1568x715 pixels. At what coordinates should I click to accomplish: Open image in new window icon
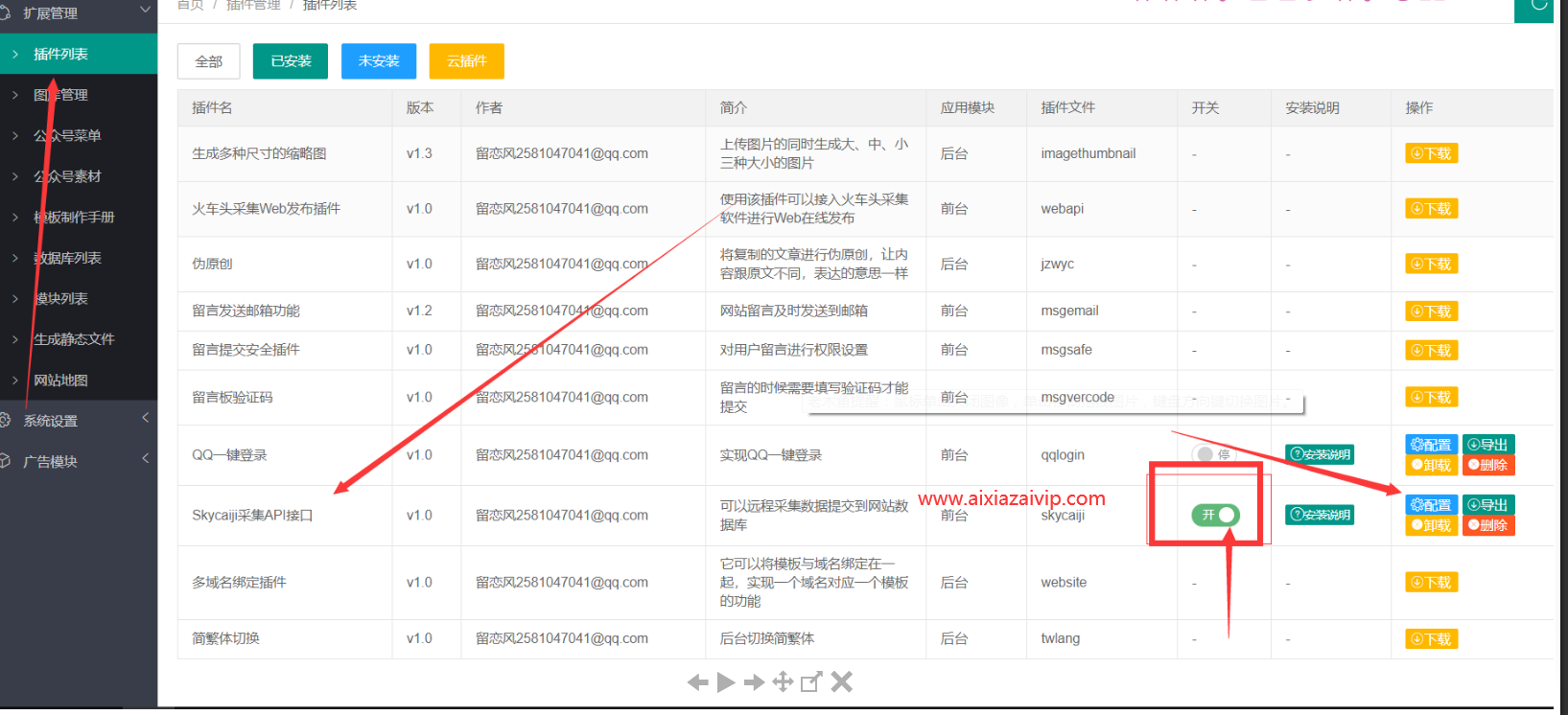pos(811,681)
